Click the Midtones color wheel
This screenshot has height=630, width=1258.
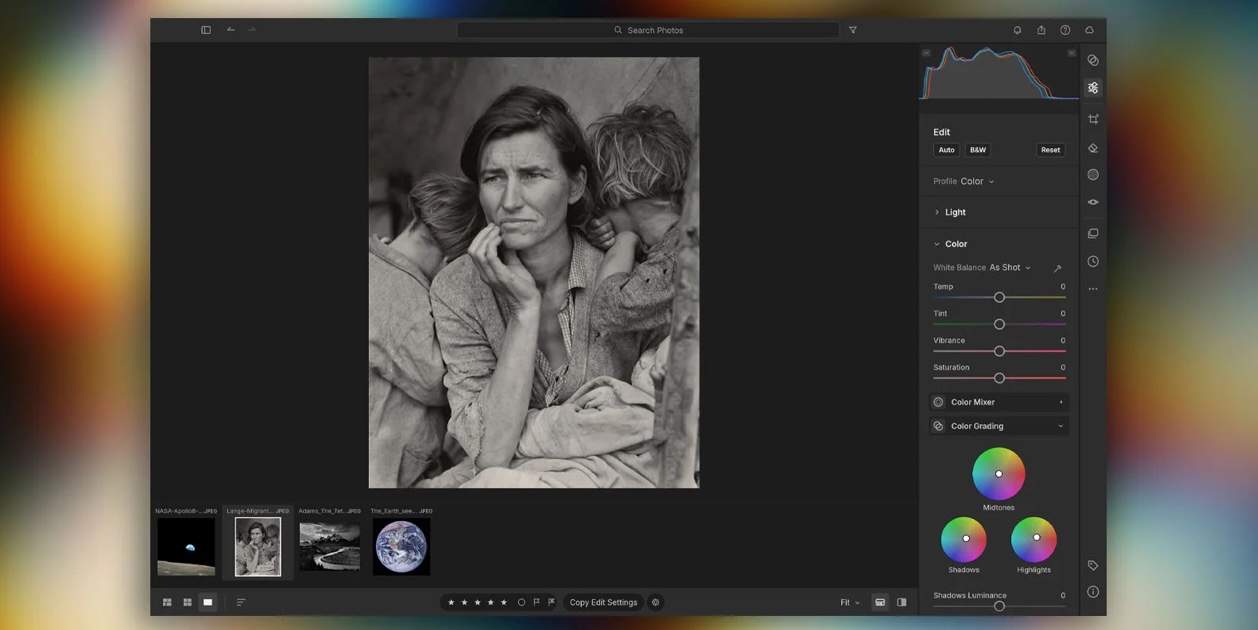[x=999, y=474]
